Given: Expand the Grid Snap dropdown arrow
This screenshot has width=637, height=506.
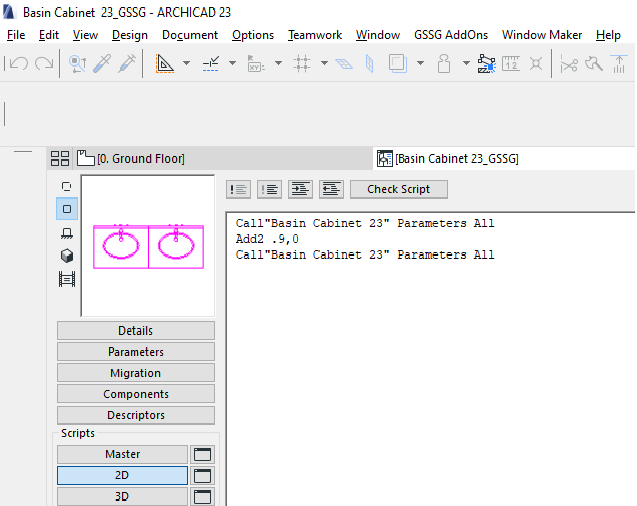Looking at the screenshot, I should click(324, 63).
